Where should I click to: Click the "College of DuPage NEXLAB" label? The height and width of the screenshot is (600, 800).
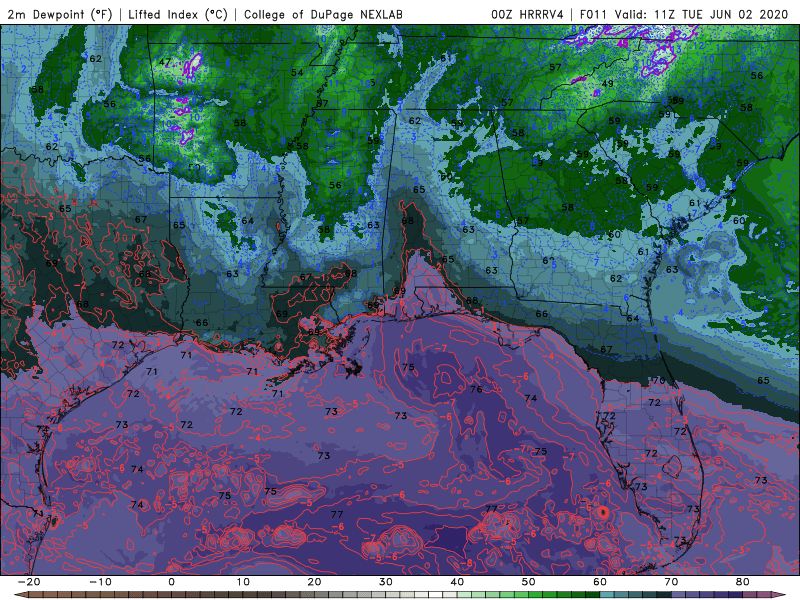[x=323, y=14]
